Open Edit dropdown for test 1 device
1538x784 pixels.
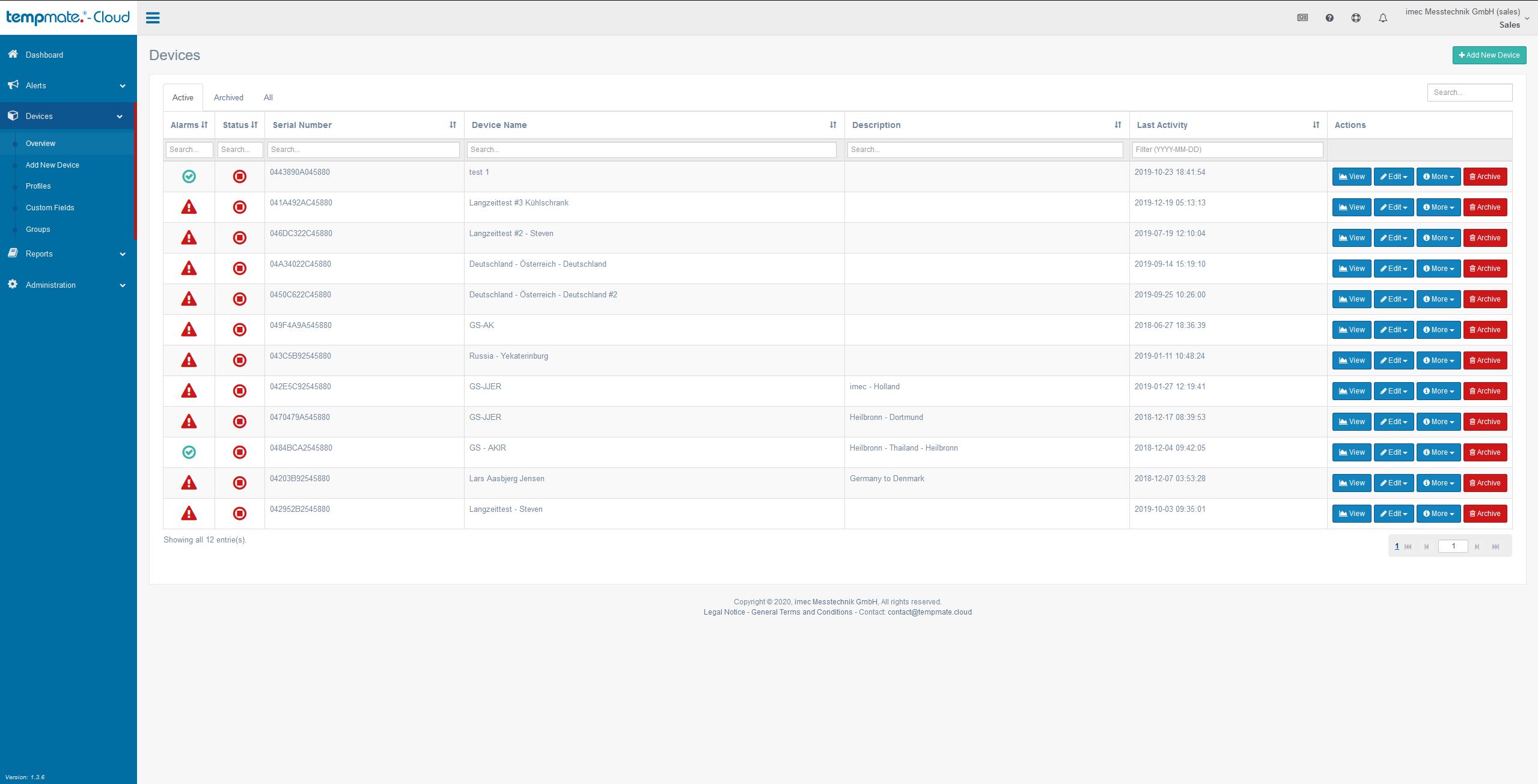1393,177
